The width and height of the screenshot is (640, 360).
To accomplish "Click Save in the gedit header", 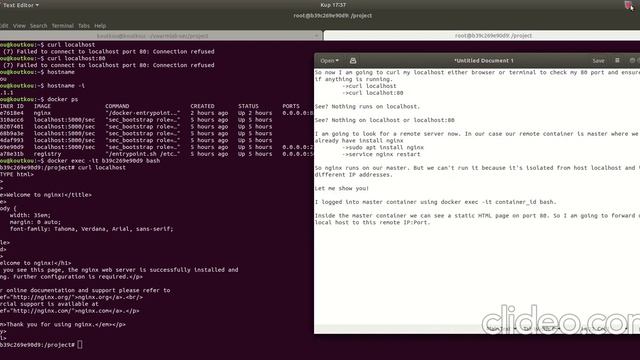I will point(598,60).
